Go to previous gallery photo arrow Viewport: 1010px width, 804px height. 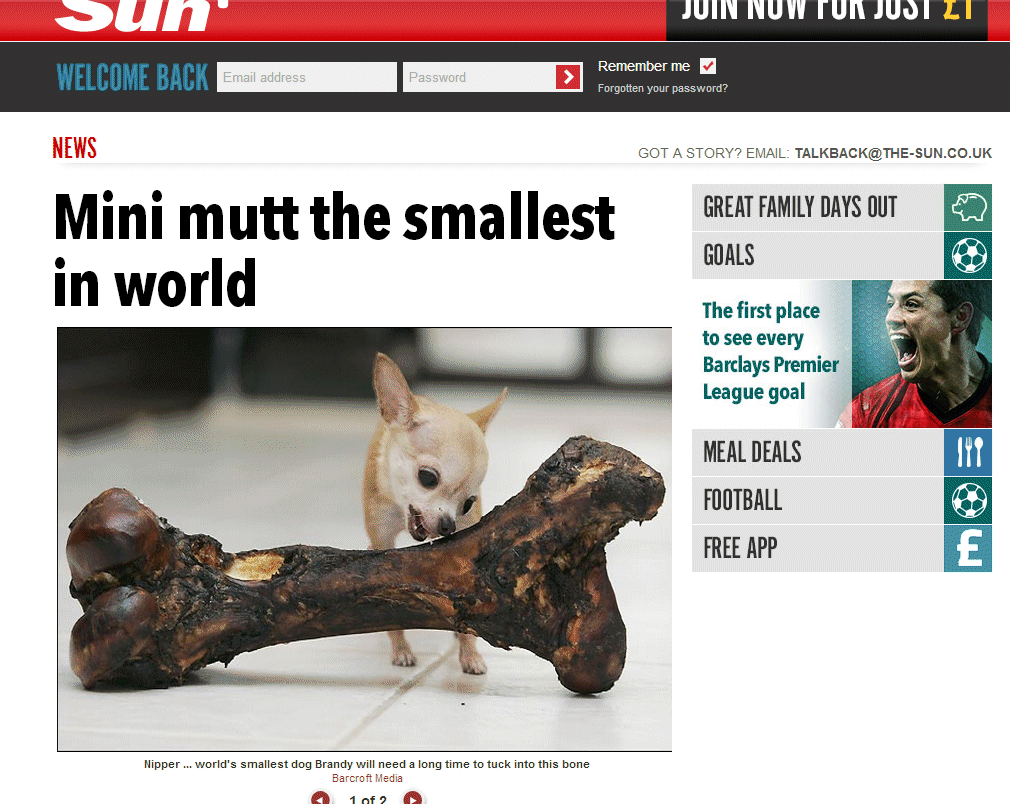tap(320, 798)
